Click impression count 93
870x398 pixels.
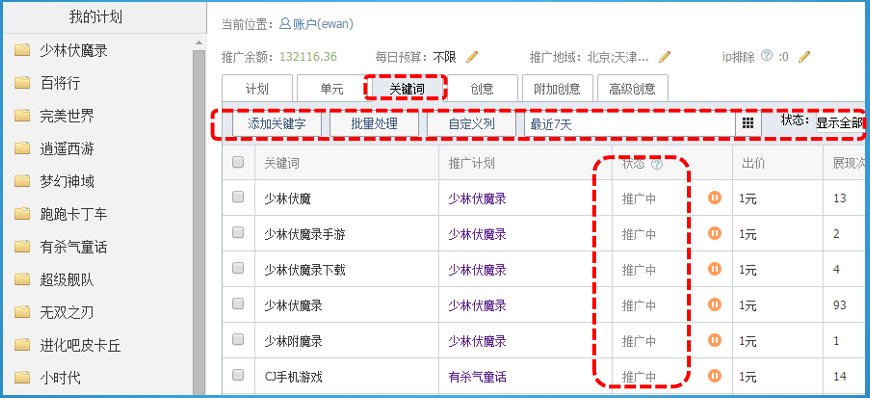click(x=839, y=305)
